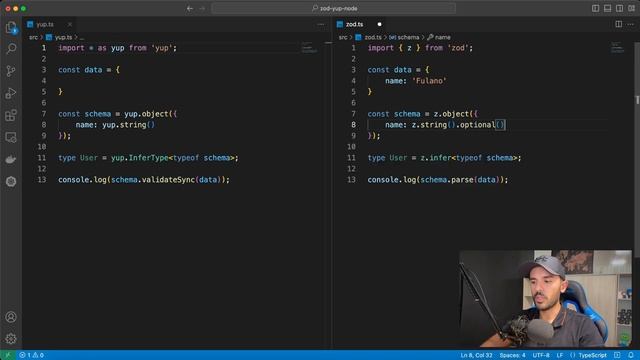Open the Docker view
This screenshot has width=640, height=360.
coord(11,159)
